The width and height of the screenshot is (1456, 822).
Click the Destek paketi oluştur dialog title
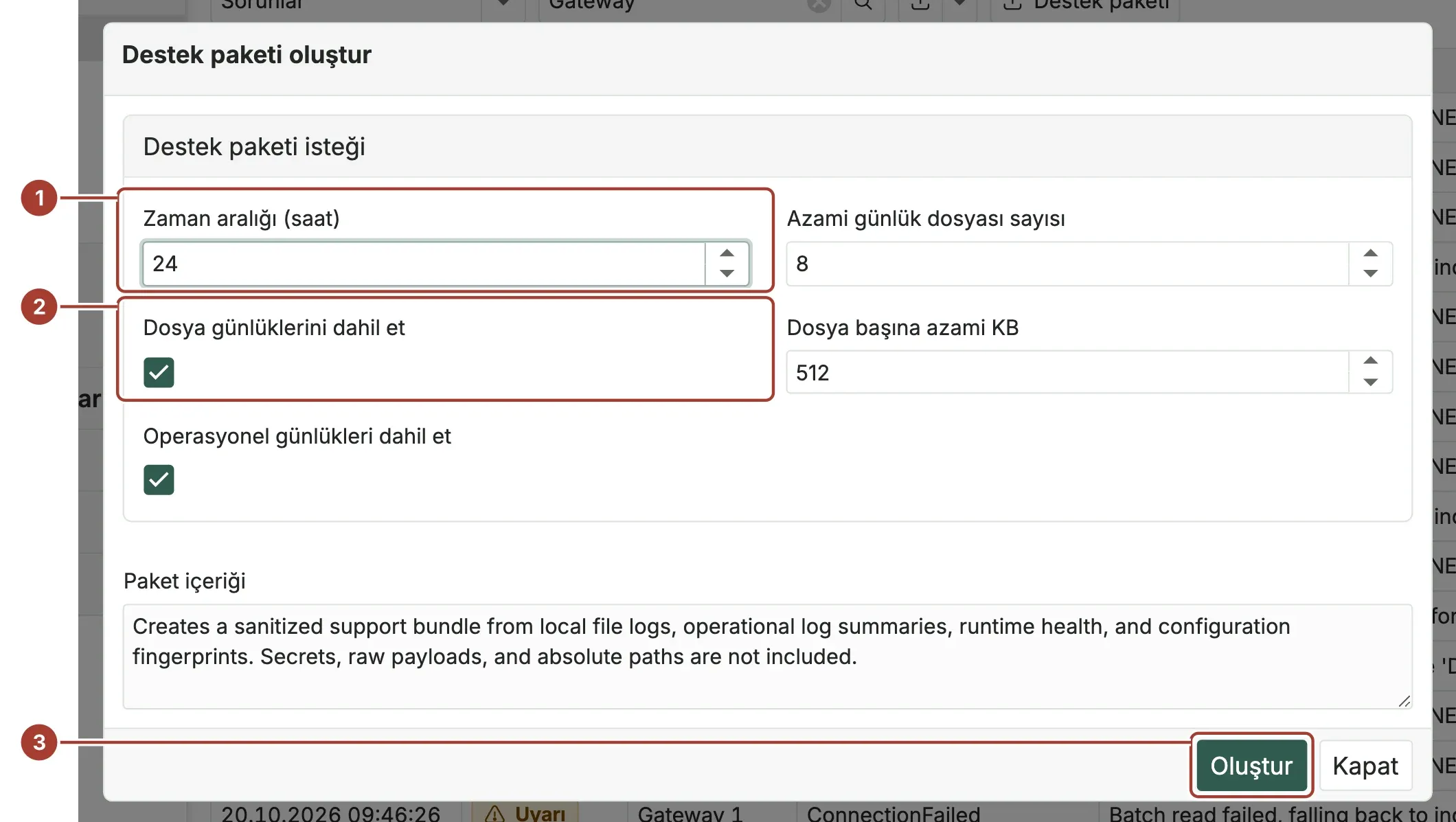tap(247, 55)
